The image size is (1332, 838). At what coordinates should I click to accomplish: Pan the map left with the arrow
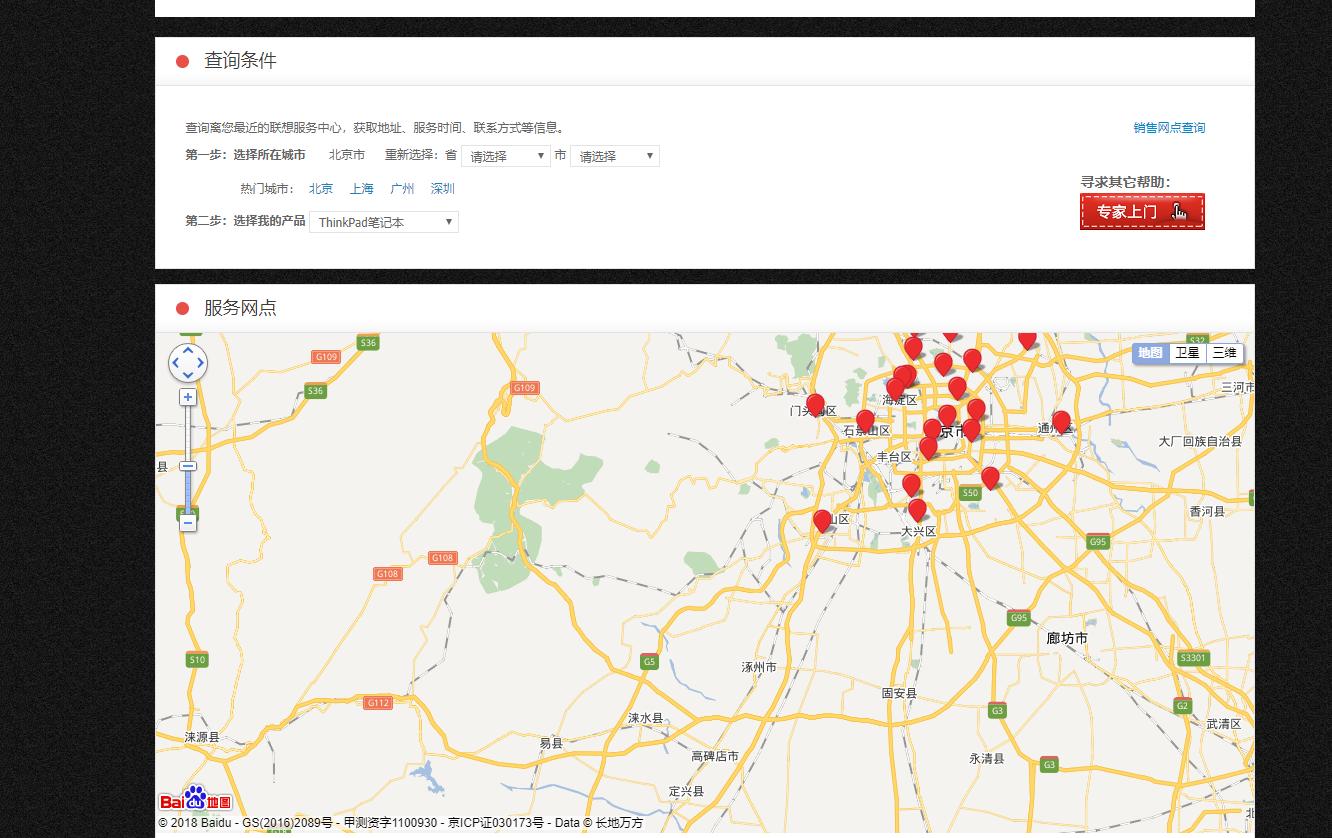175,363
